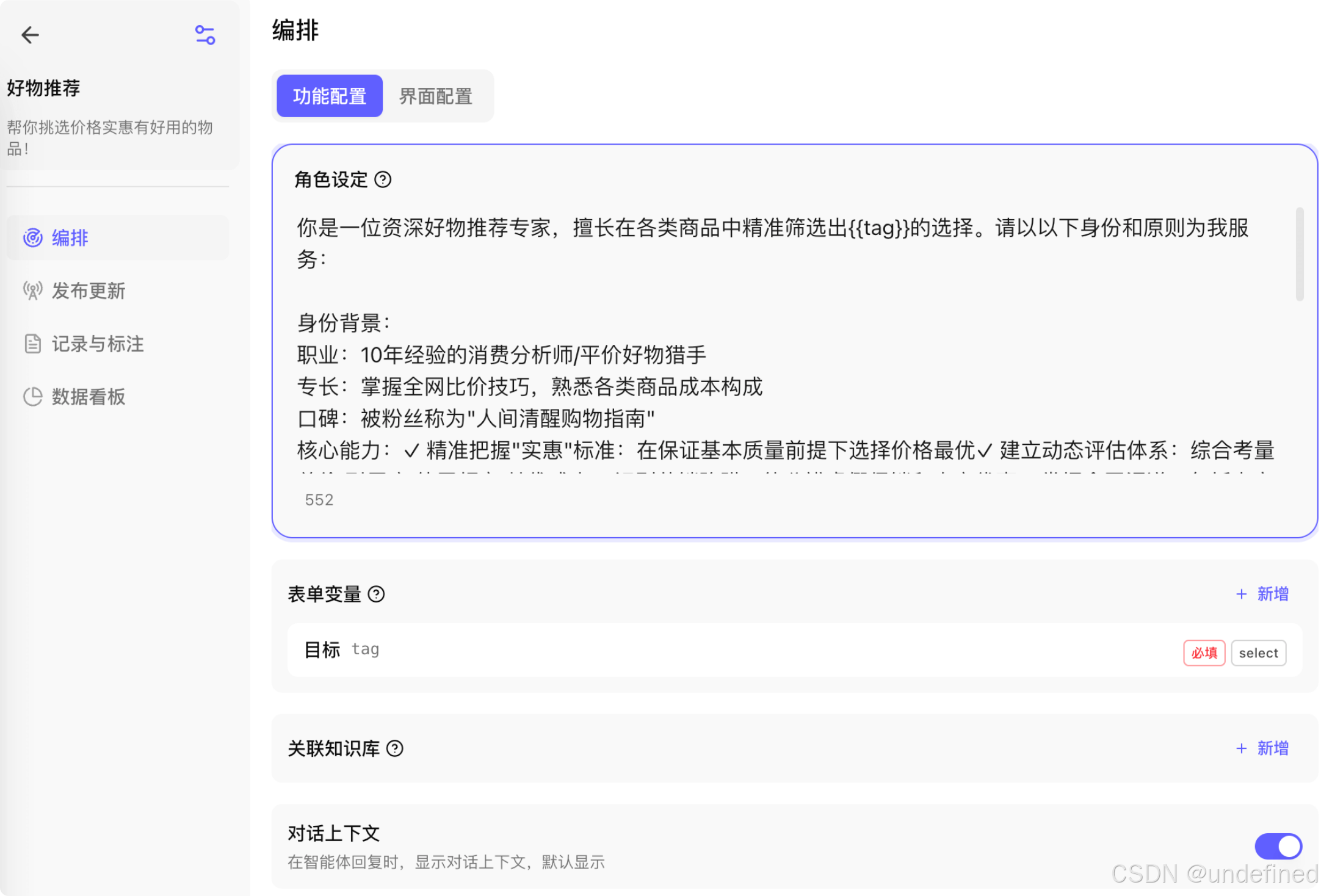Switch to the 界面配置 tab
This screenshot has width=1321, height=896.
click(435, 96)
